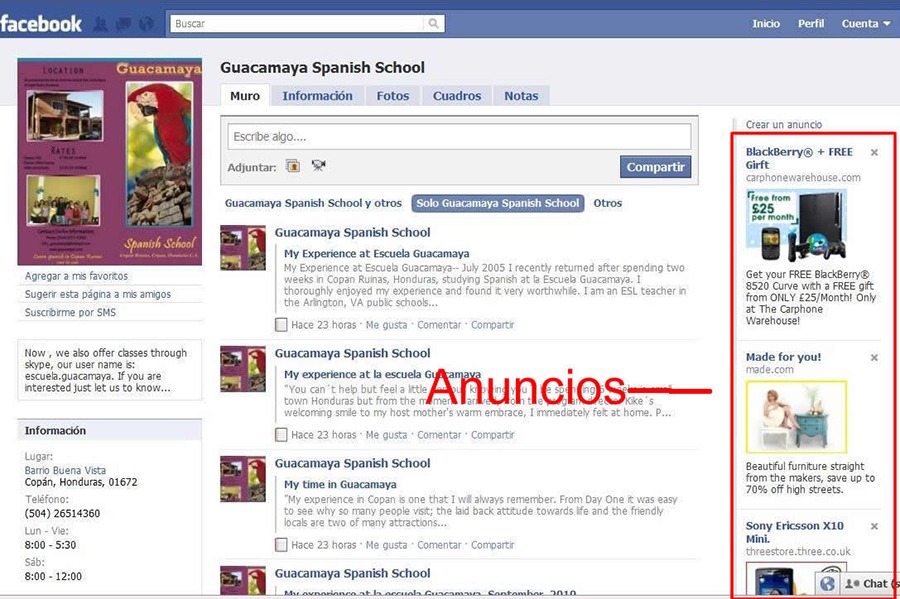
Task: Open the Notas tab
Action: pos(521,96)
